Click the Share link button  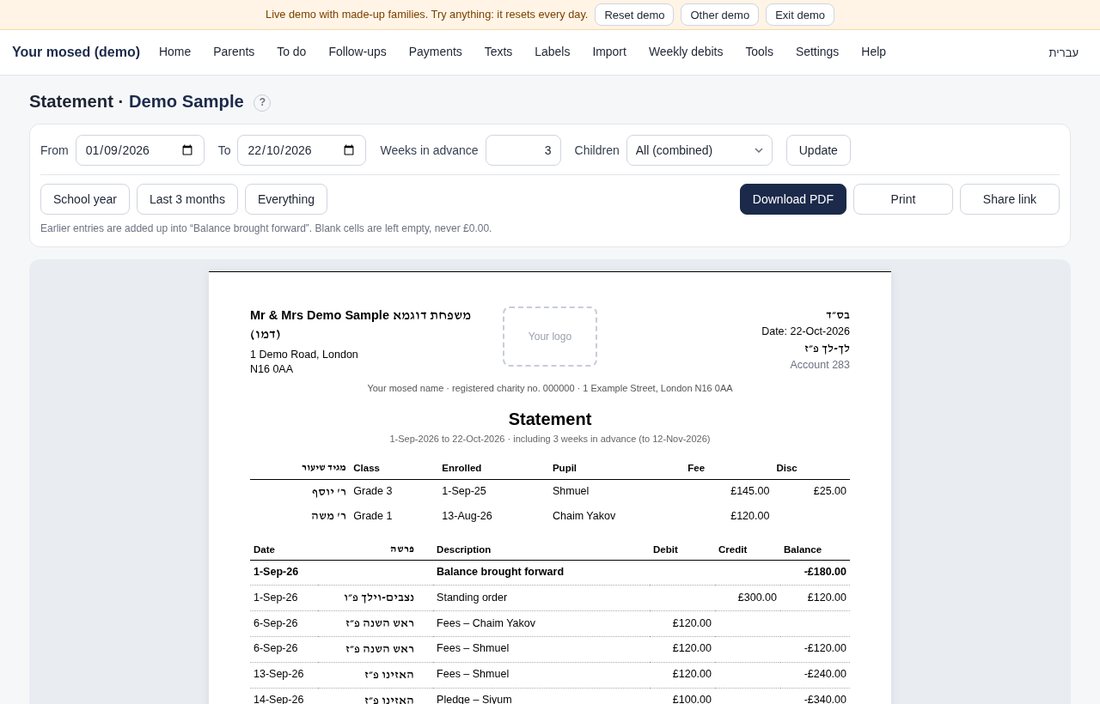point(1010,199)
